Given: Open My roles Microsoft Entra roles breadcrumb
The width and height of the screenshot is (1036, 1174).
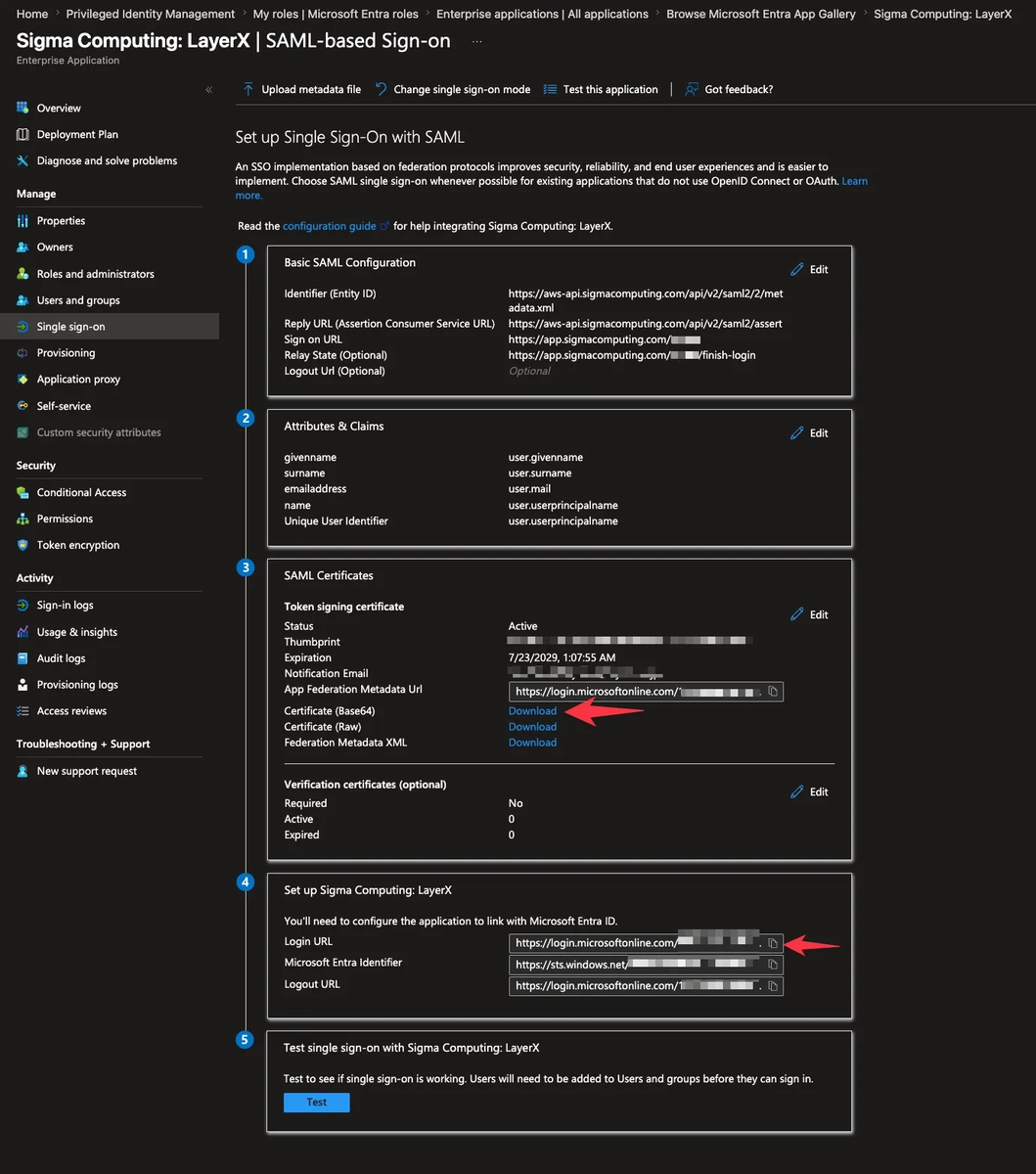Looking at the screenshot, I should (336, 14).
